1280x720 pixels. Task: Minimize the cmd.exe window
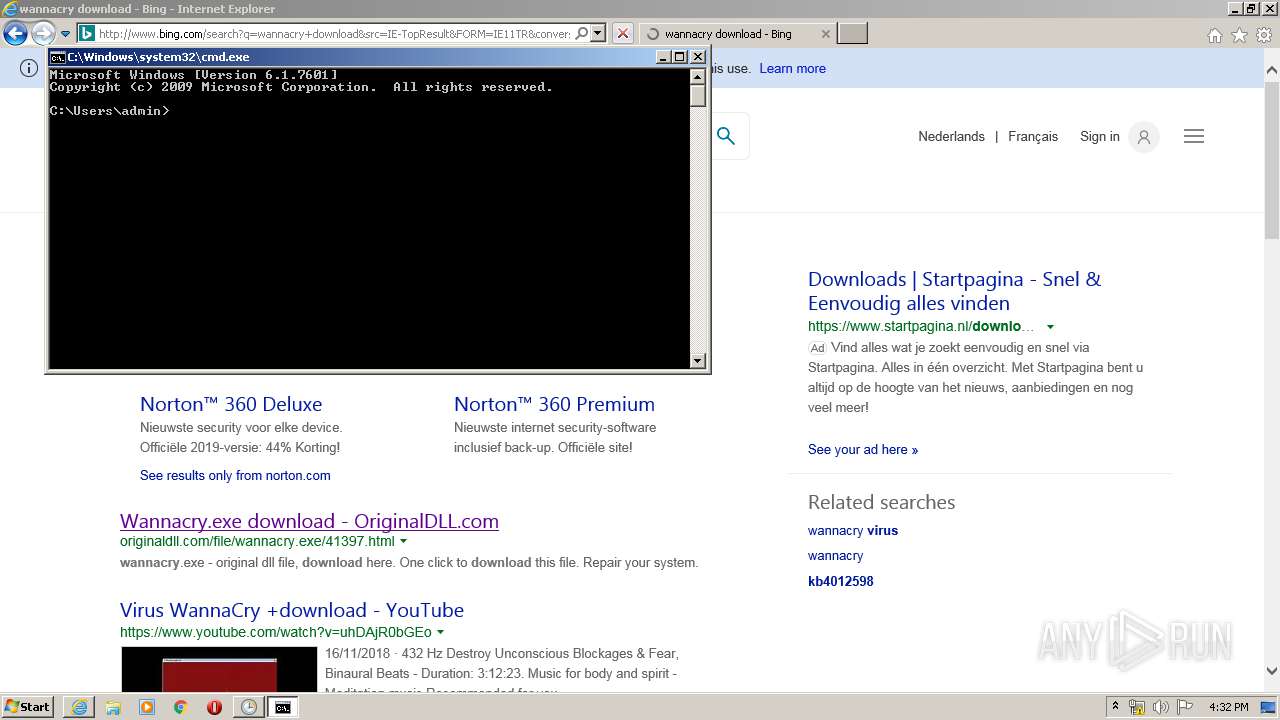663,57
